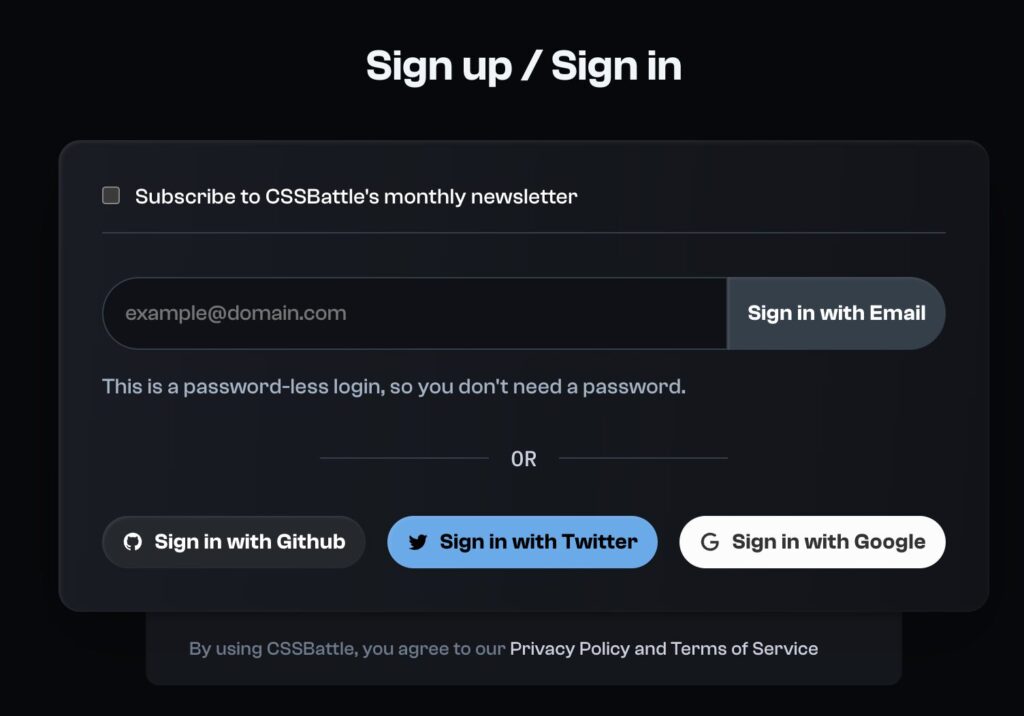Click the 'Subscribe to CSSBattle's monthly newsletter' label
This screenshot has height=716, width=1024.
click(356, 197)
